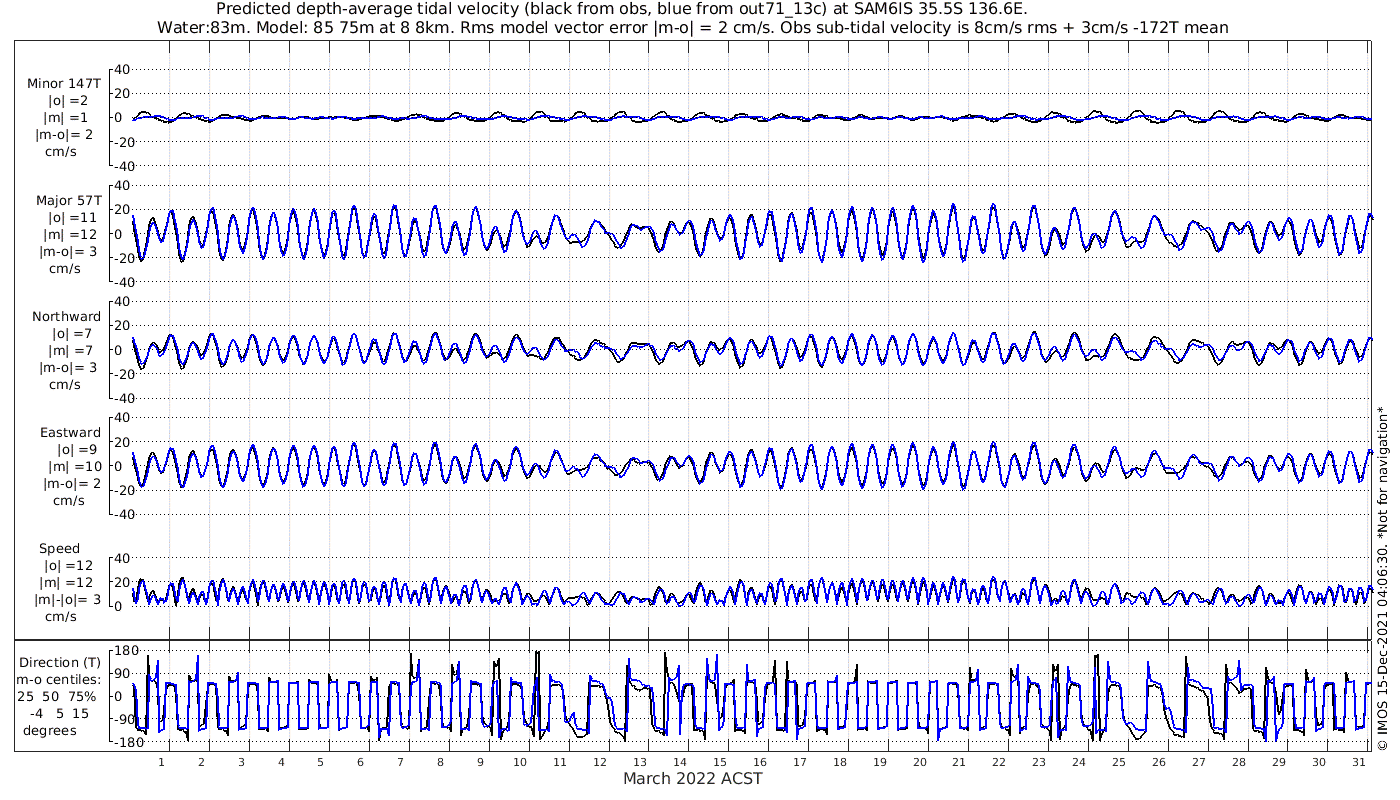
Task: Click the '|m-o|= 2' value in the Minor panel
Action: [67, 134]
